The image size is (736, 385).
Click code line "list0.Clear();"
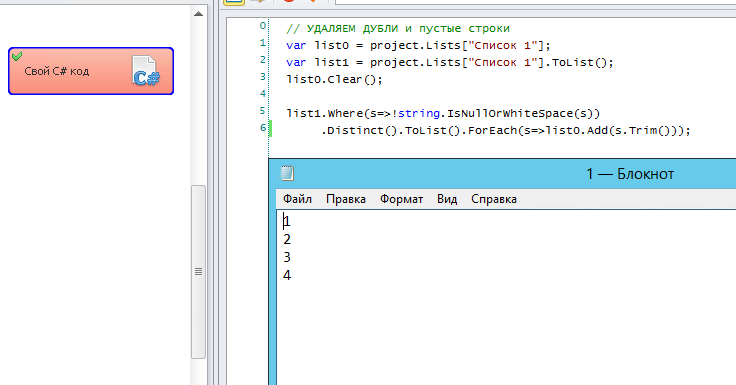pyautogui.click(x=335, y=79)
